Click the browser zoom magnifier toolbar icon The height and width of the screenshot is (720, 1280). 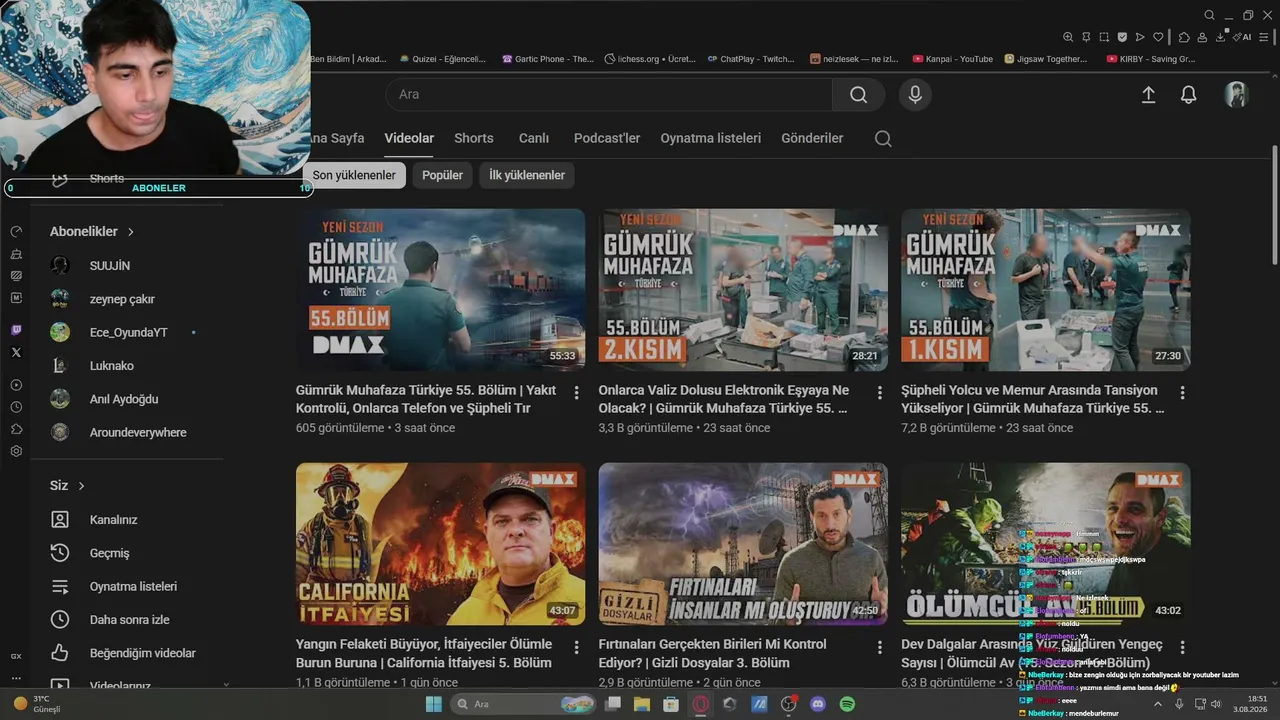1068,37
